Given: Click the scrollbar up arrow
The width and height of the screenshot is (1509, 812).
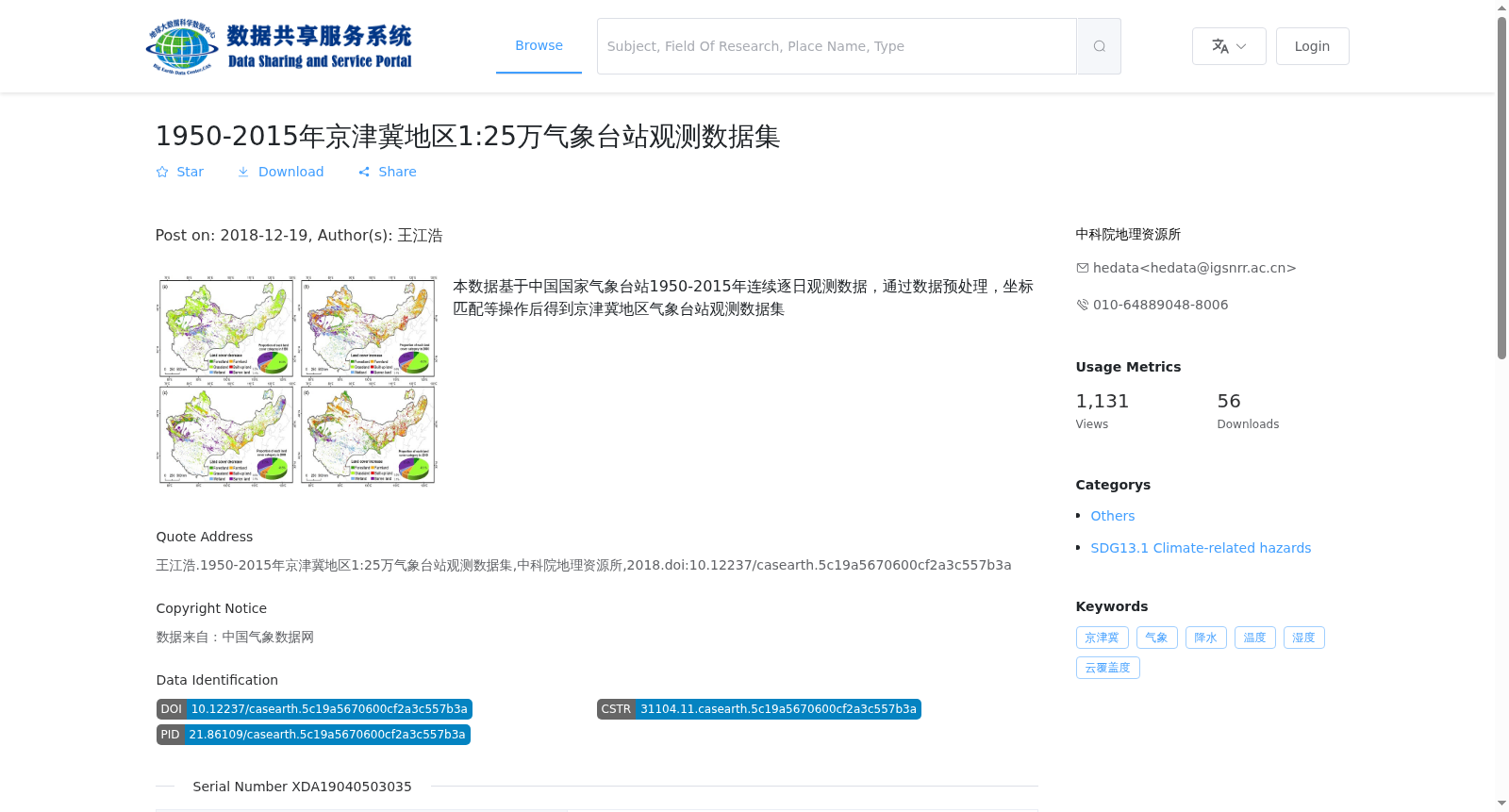Looking at the screenshot, I should coord(1501,8).
